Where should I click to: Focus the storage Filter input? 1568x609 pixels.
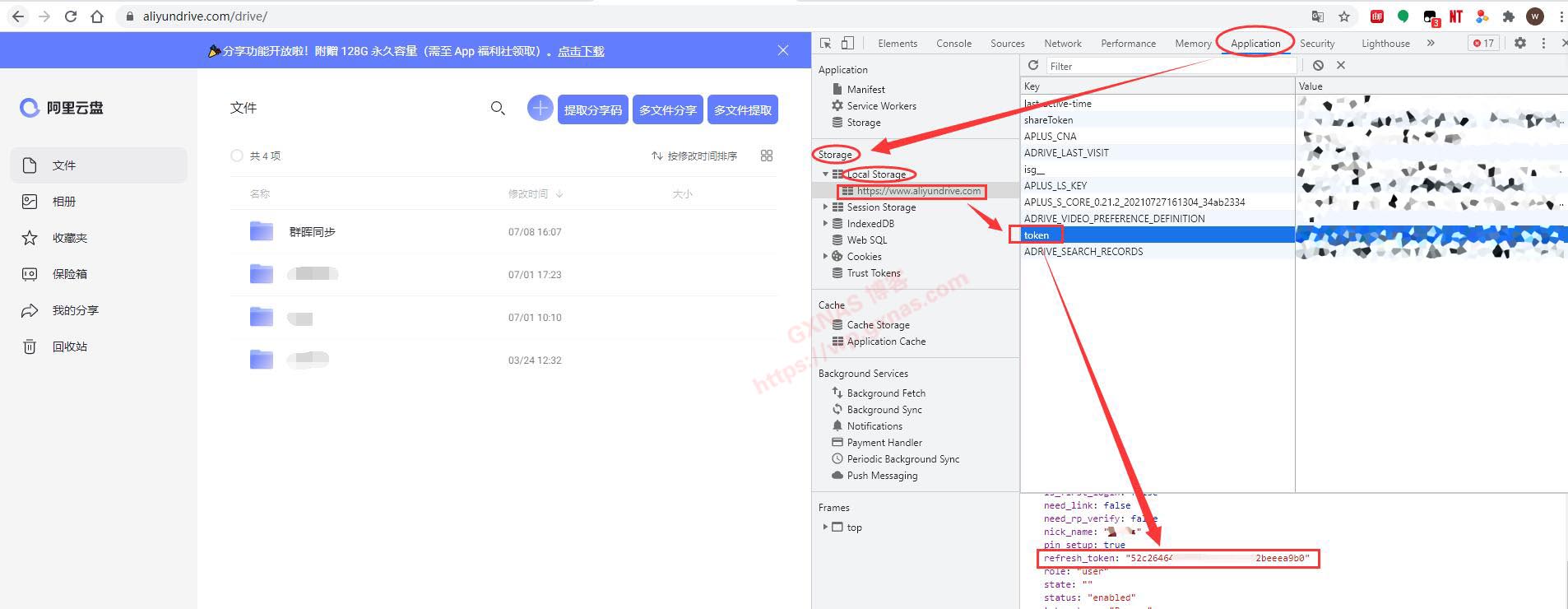[x=1170, y=66]
